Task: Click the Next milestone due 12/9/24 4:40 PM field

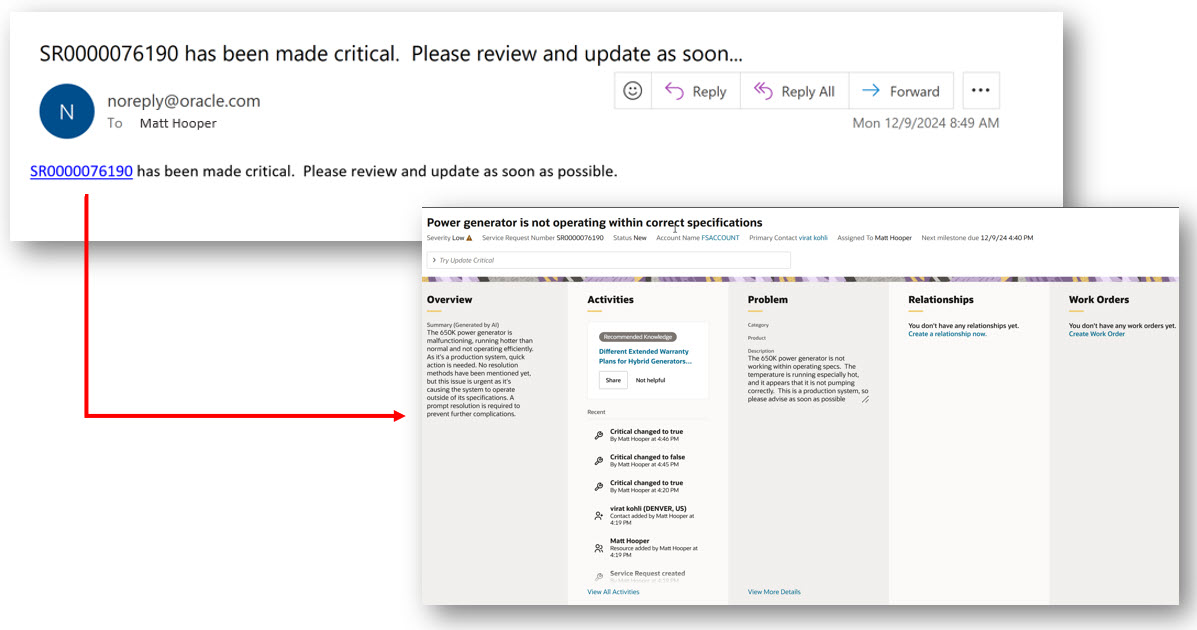Action: point(977,238)
